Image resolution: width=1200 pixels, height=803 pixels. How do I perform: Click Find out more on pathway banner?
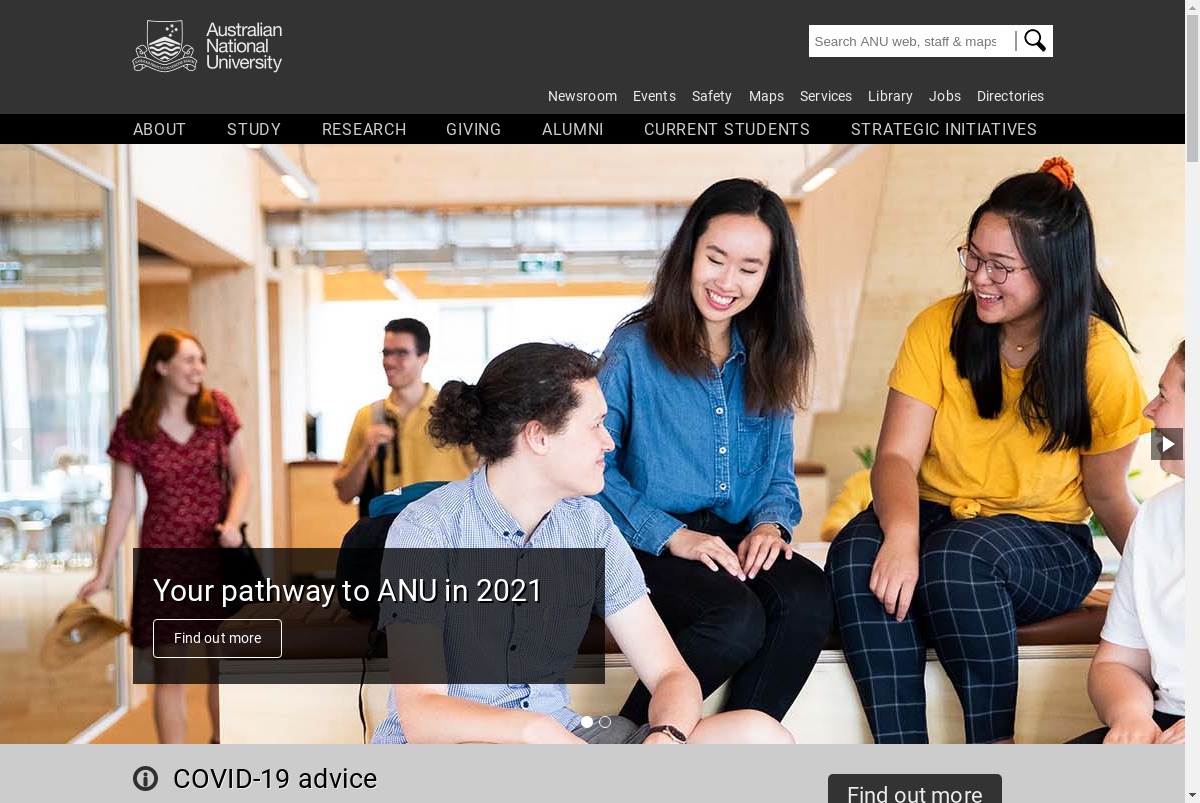point(217,638)
